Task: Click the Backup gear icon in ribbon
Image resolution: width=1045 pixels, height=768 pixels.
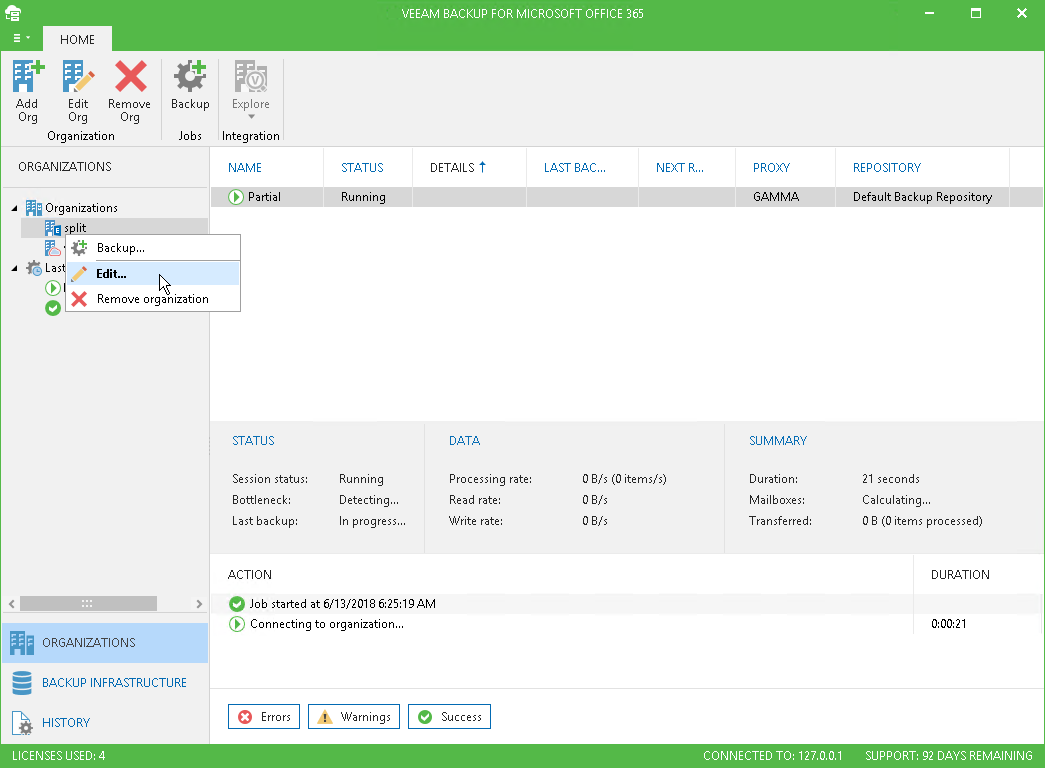Action: [190, 76]
